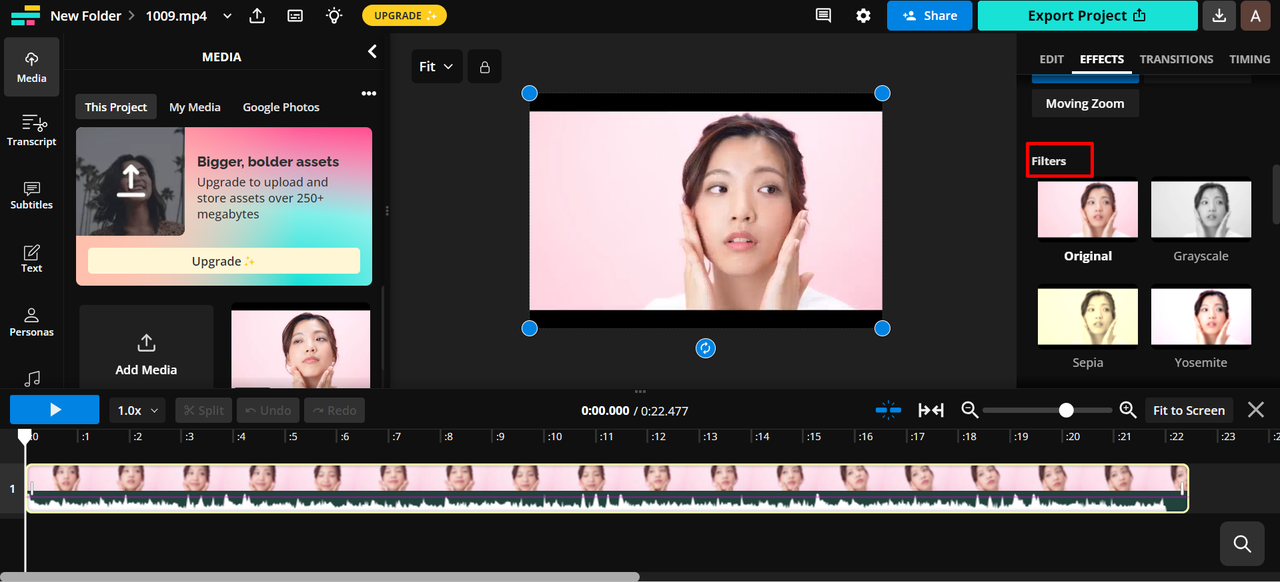
Task: Collapse the Media panel with the chevron
Action: tap(372, 51)
